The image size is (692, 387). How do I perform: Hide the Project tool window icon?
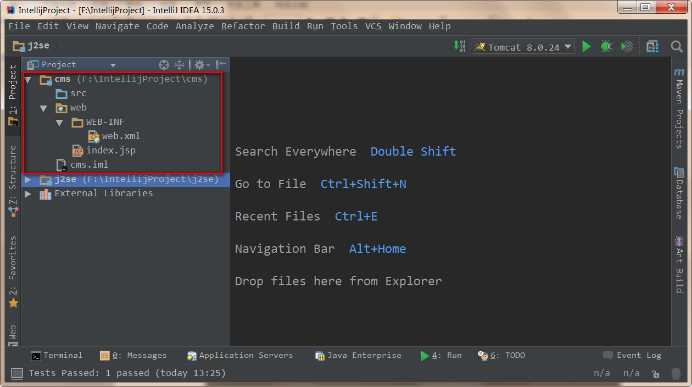[221, 65]
